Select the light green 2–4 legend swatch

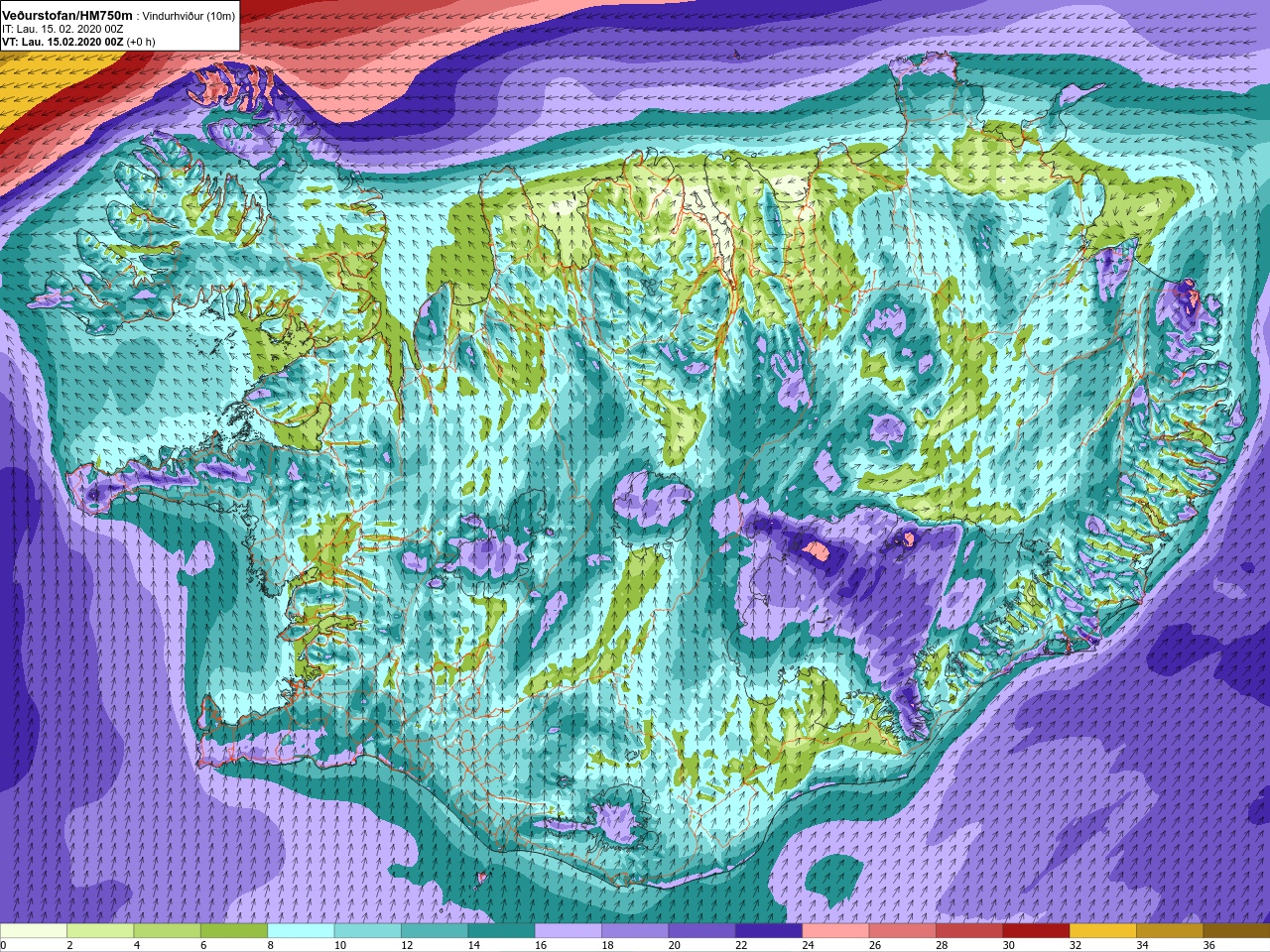[100, 931]
